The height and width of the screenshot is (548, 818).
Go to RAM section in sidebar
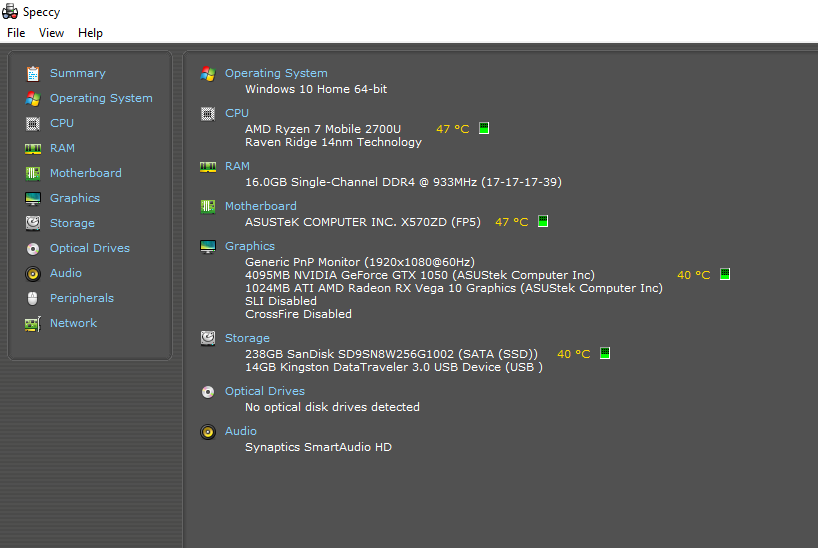[x=62, y=148]
